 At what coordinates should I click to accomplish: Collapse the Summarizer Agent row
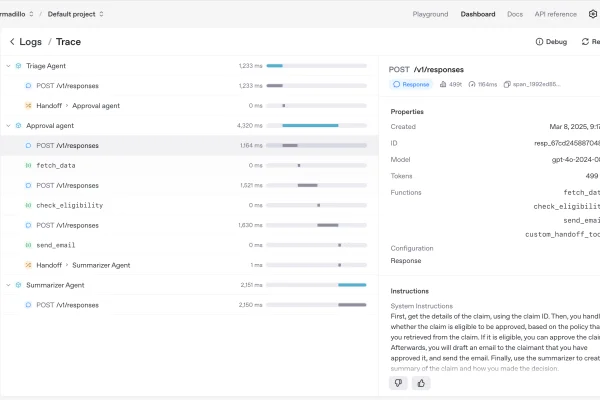pos(8,285)
